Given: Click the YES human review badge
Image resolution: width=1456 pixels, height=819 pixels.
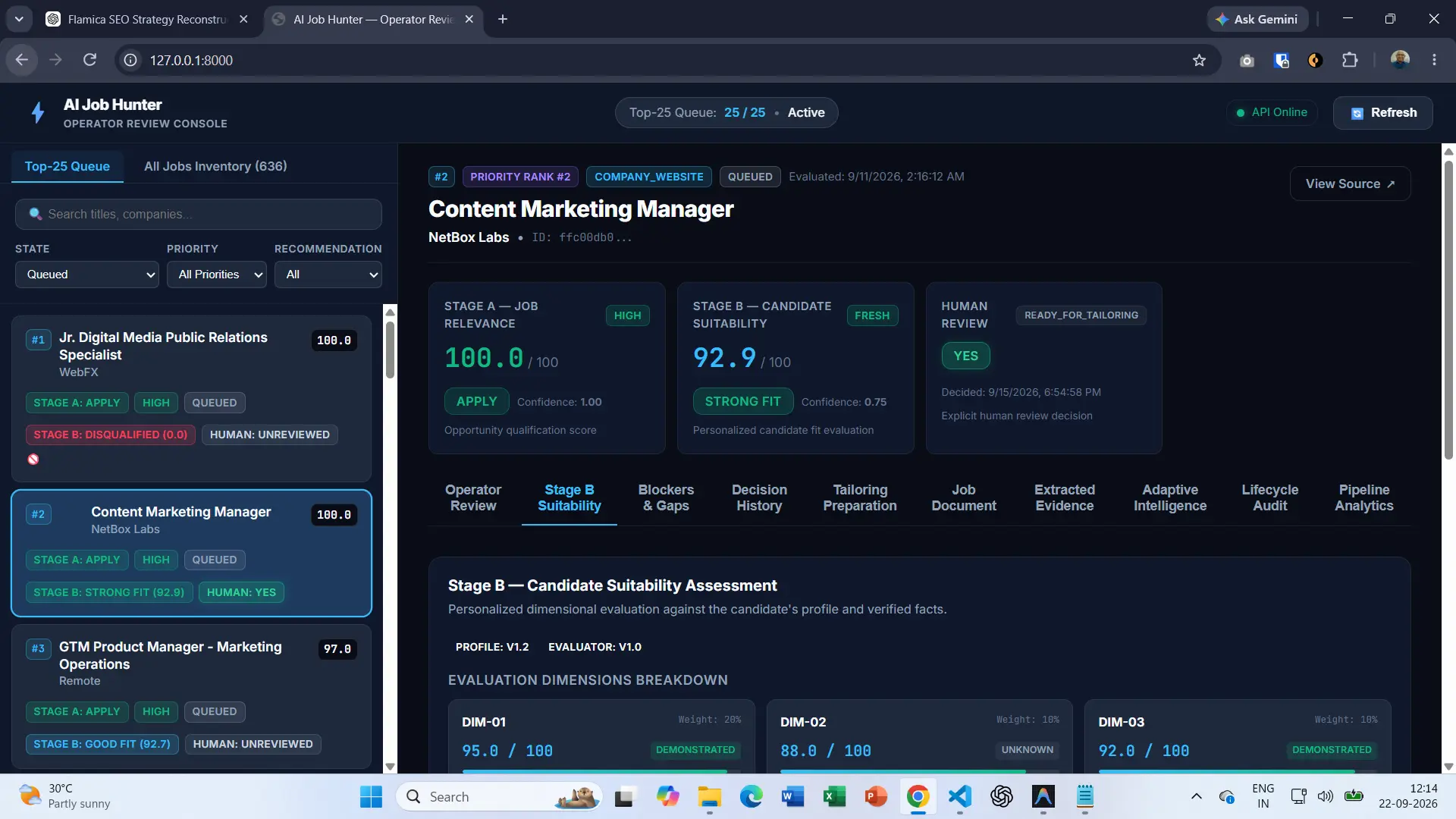Looking at the screenshot, I should coord(965,356).
